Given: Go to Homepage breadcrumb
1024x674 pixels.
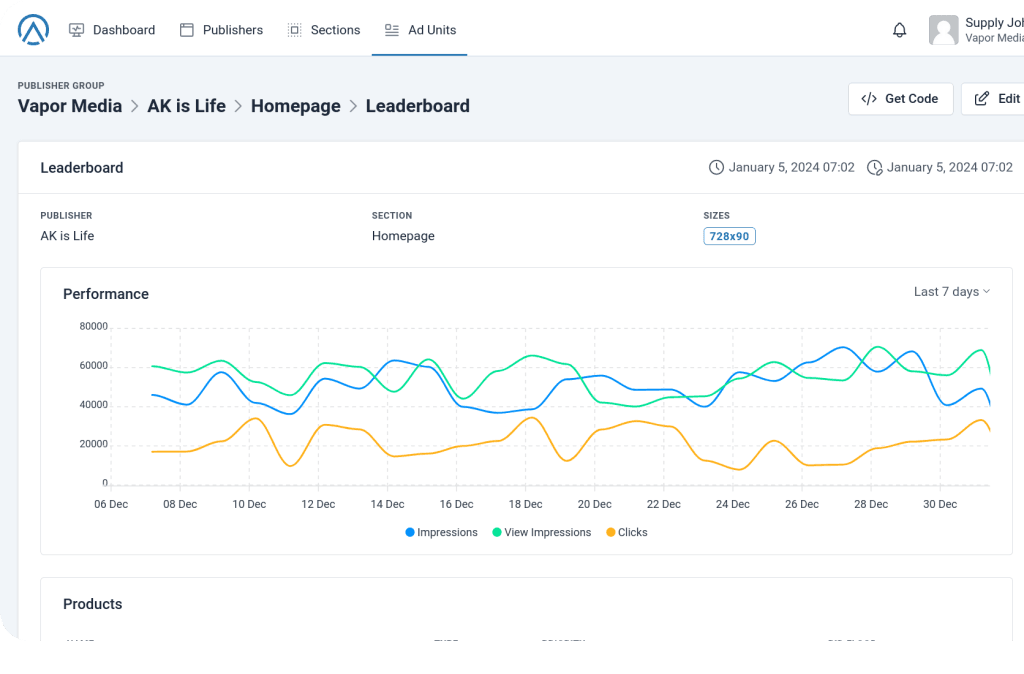Looking at the screenshot, I should pos(296,106).
